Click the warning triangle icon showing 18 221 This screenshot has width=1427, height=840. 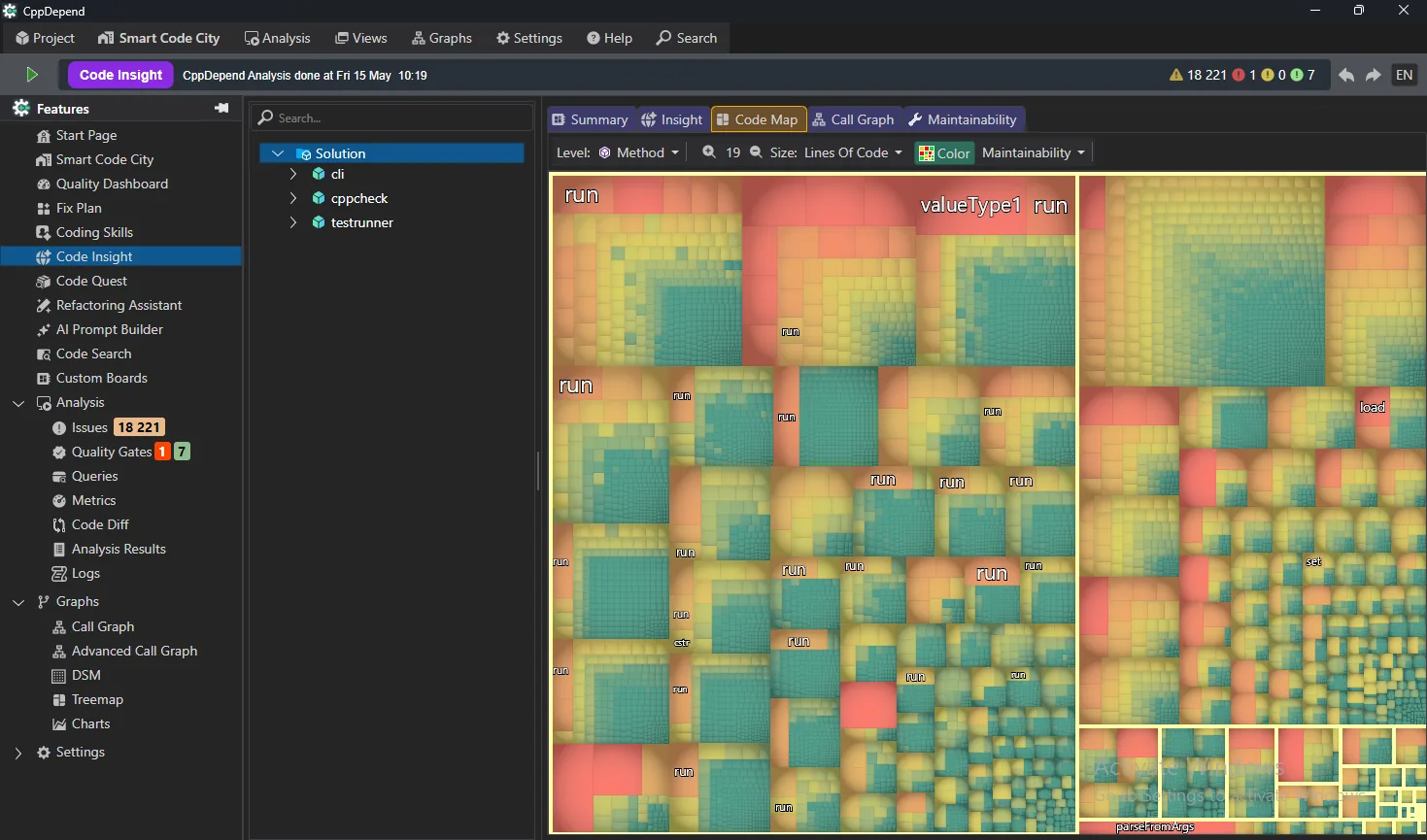tap(1176, 75)
